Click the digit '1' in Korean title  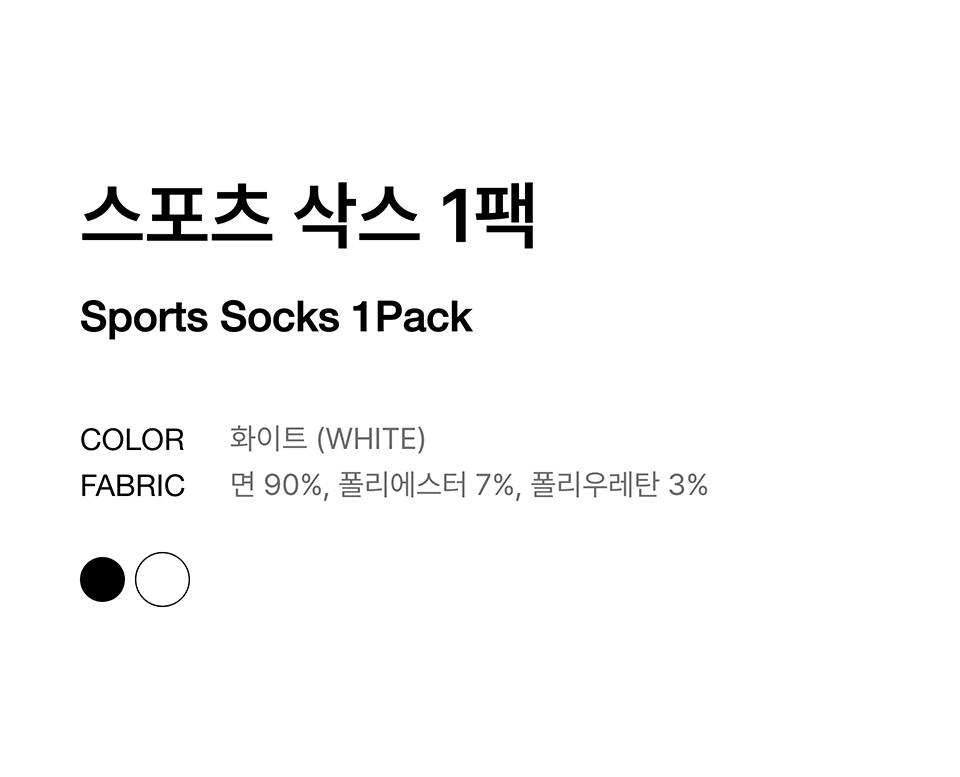(x=456, y=213)
